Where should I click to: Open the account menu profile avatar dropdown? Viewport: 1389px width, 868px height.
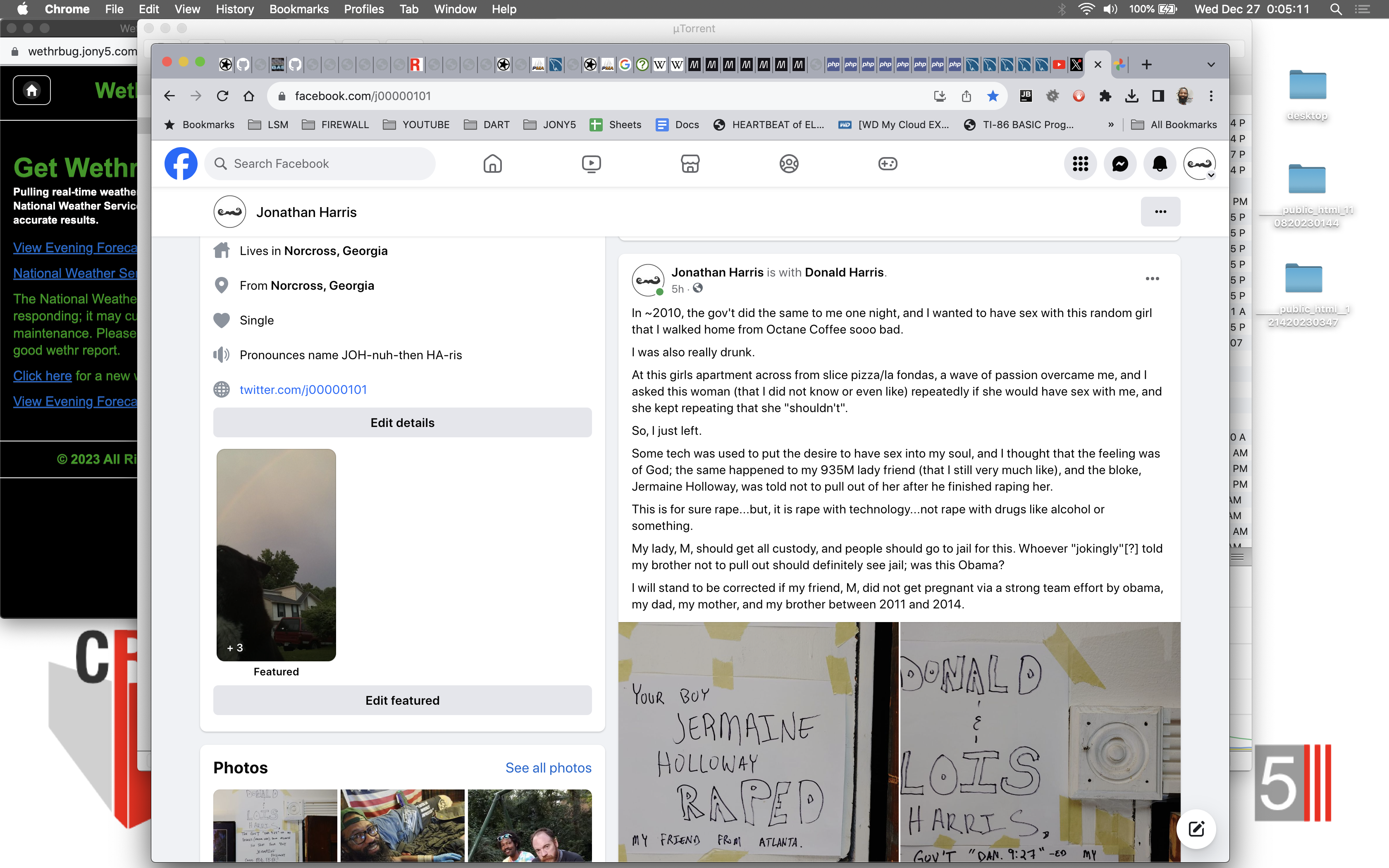click(x=1200, y=164)
